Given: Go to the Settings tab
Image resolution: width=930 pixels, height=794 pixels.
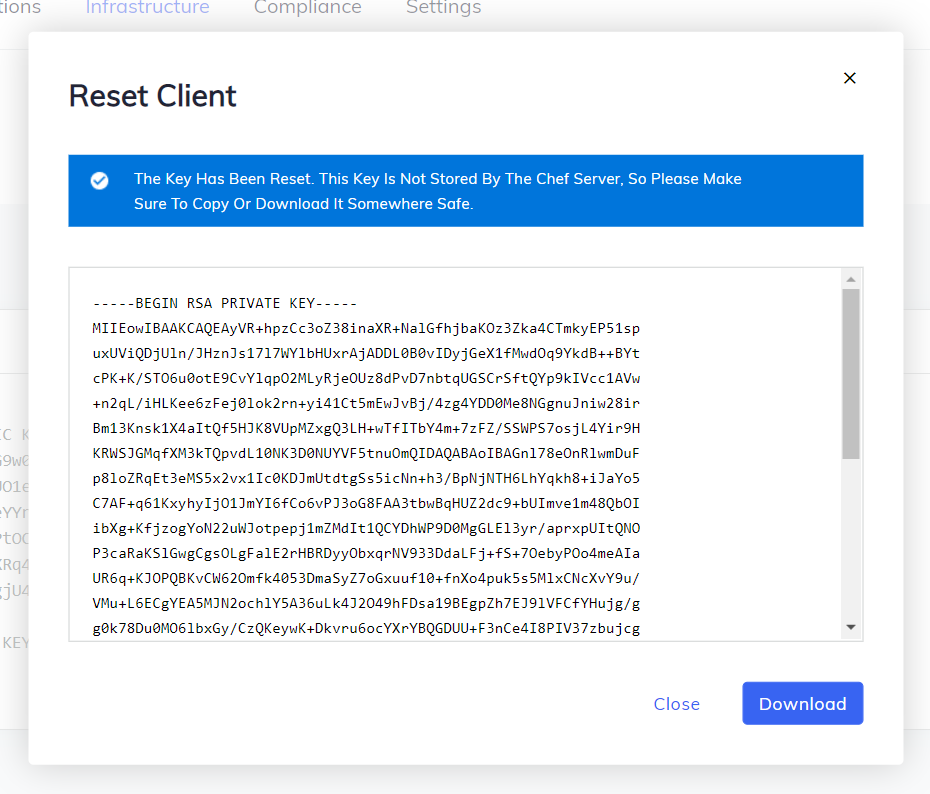Looking at the screenshot, I should coord(443,8).
